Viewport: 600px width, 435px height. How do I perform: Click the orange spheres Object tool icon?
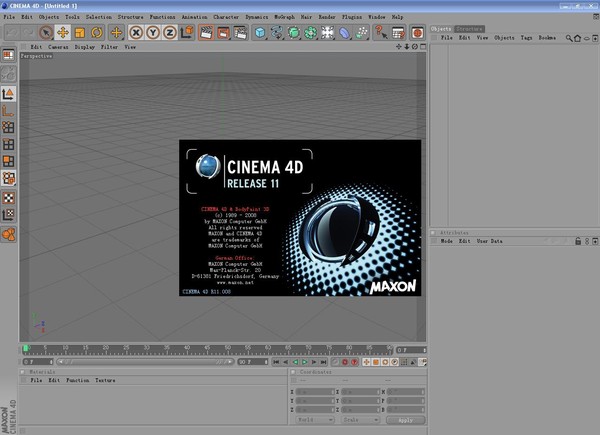(x=8, y=234)
